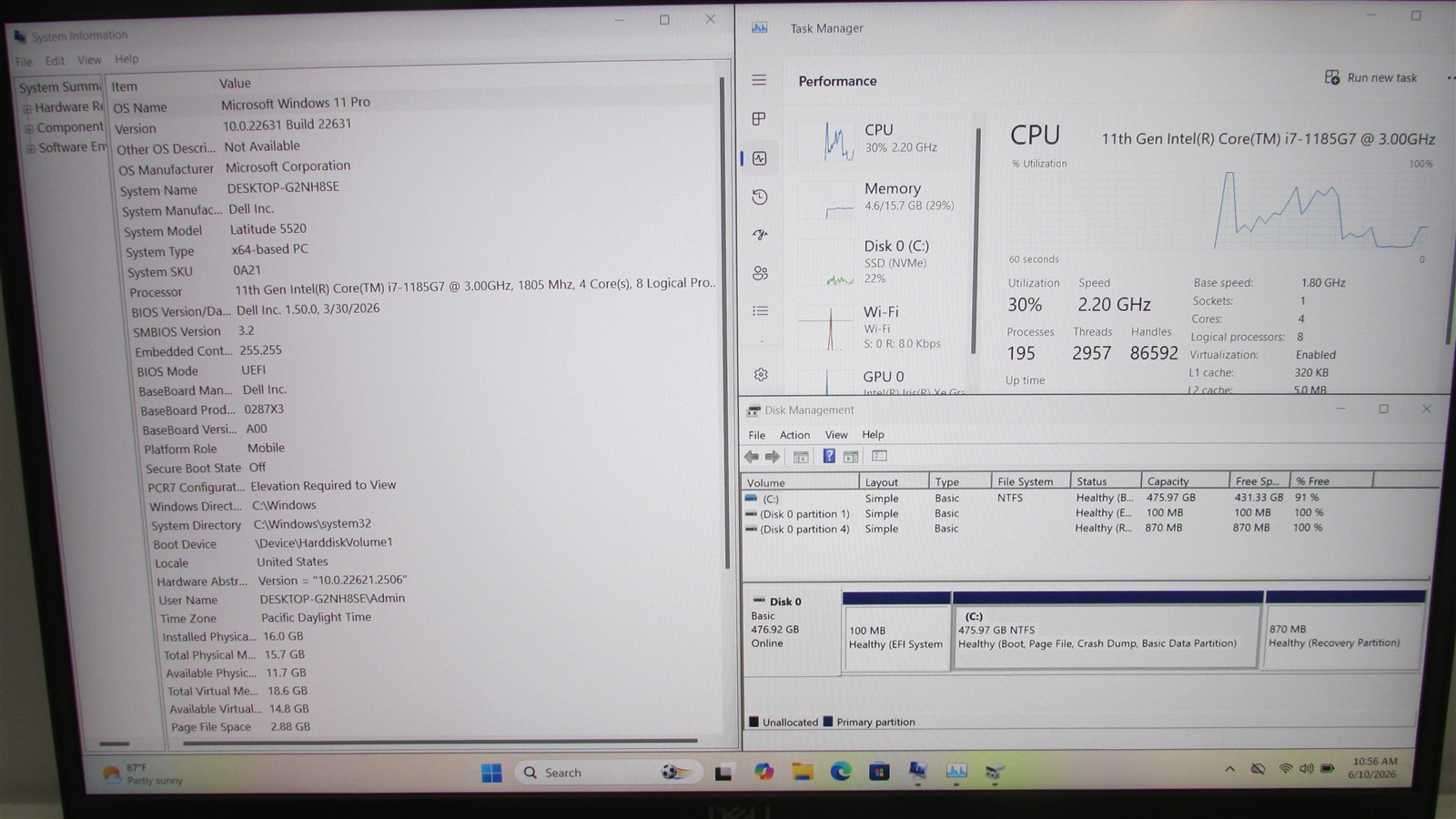This screenshot has height=819, width=1456.
Task: Open Action menu in Disk Management
Action: click(794, 435)
